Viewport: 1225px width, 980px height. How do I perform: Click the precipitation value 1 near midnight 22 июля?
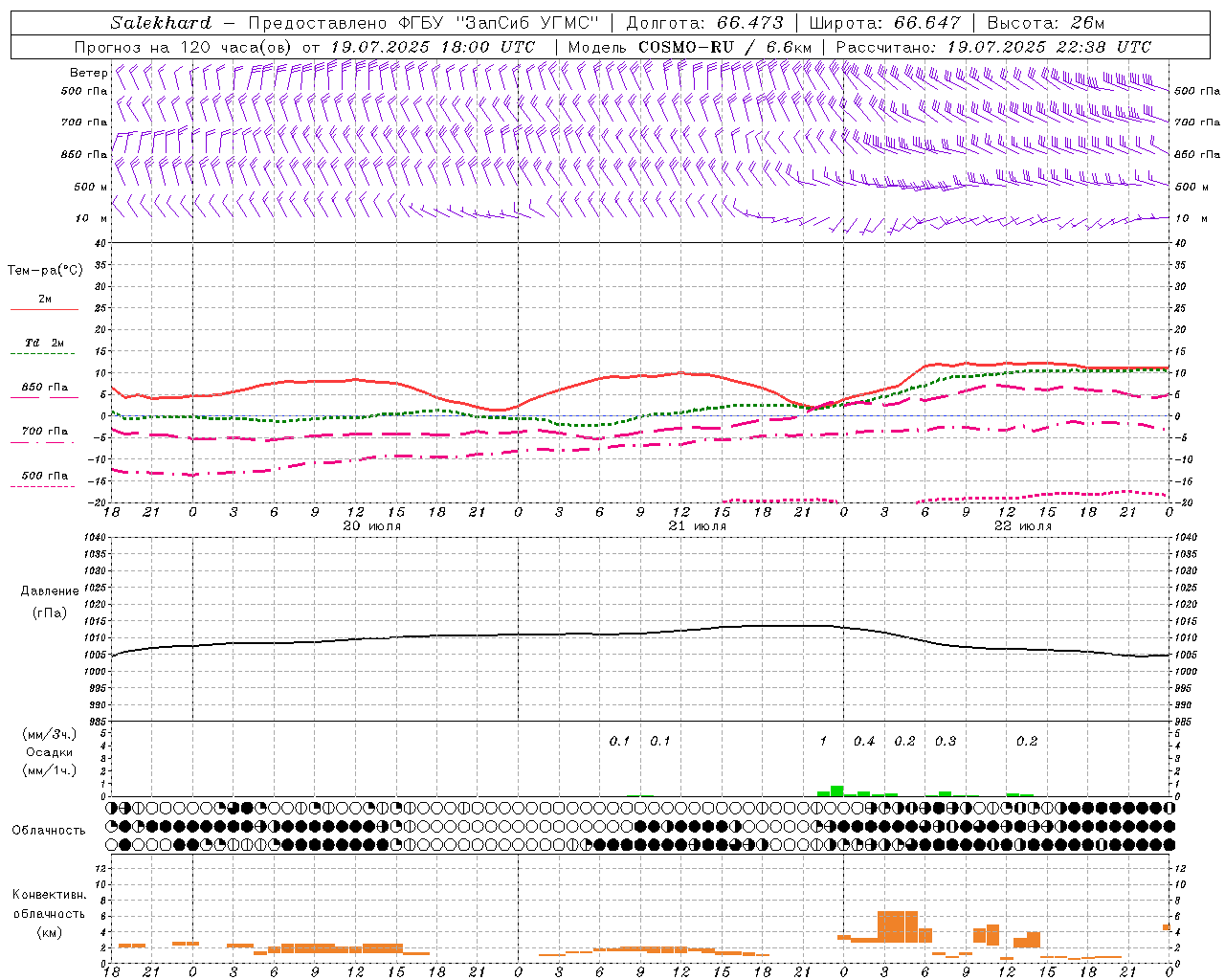(x=823, y=742)
